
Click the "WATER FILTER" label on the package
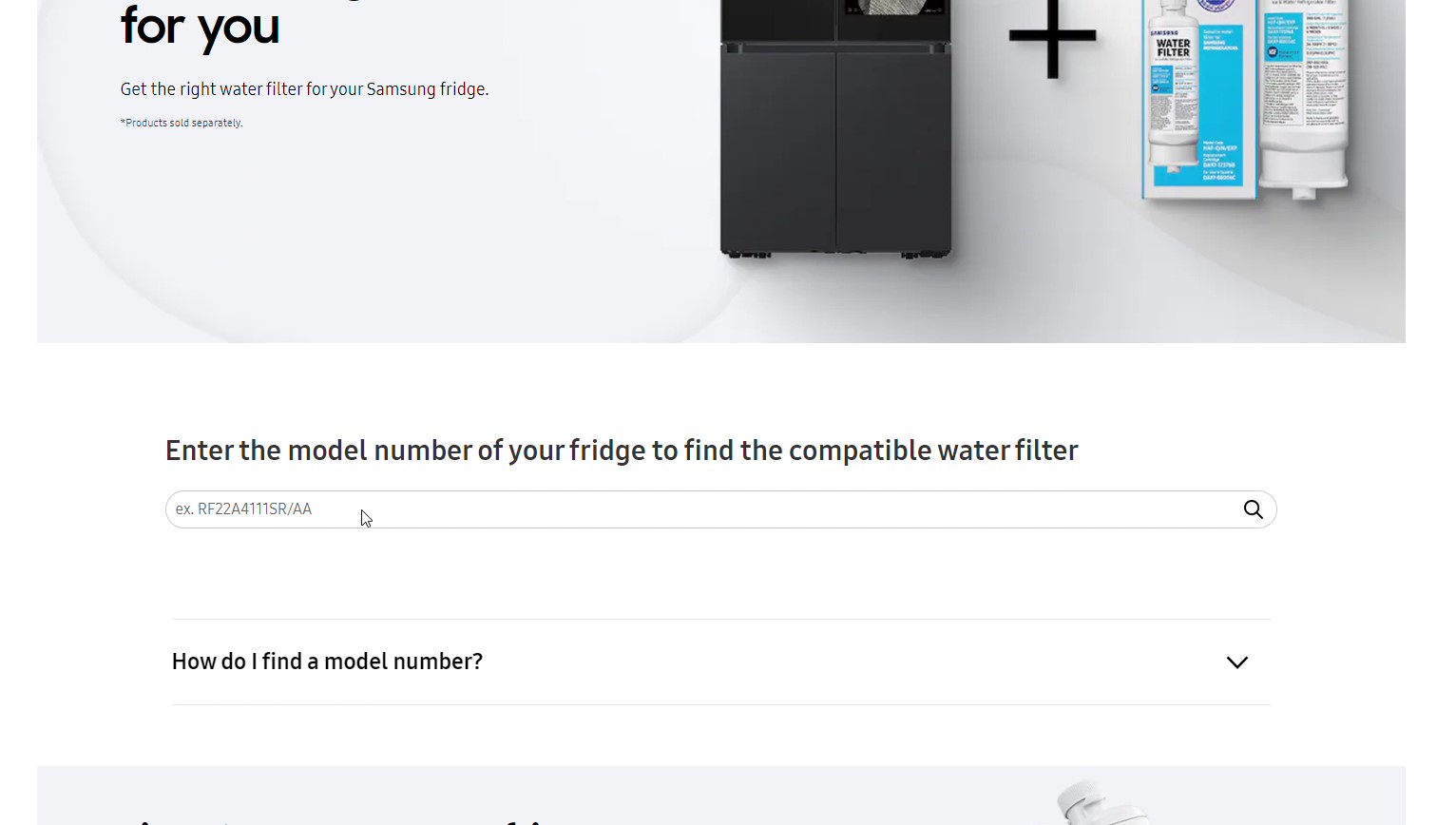[x=1173, y=48]
